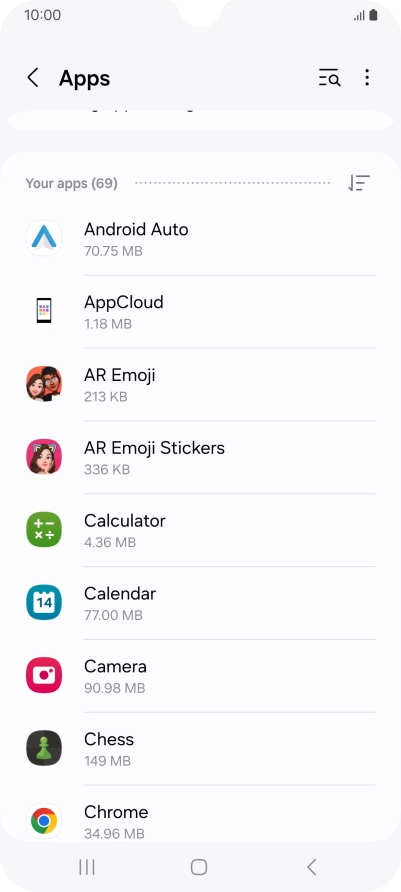Tap the red Camera icon
The height and width of the screenshot is (892, 401).
click(44, 675)
